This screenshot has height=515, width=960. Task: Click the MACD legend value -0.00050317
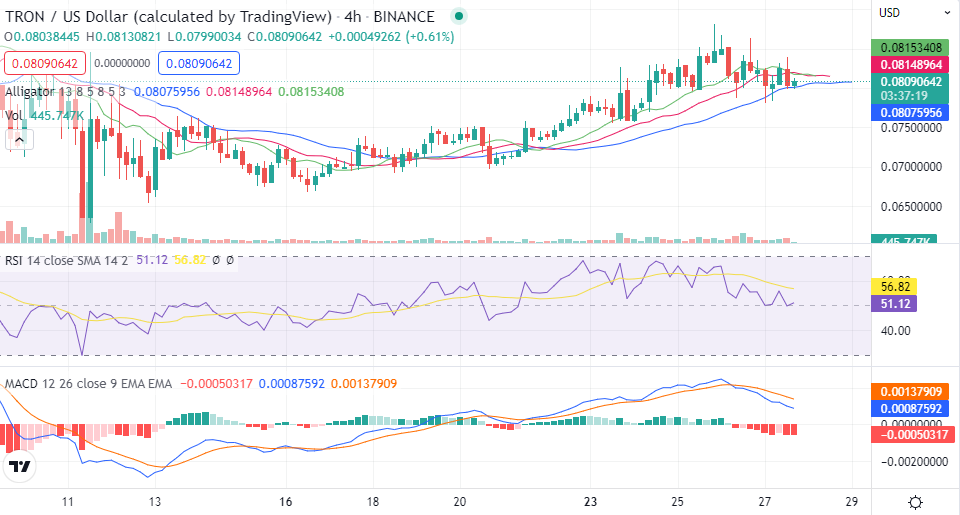216,384
